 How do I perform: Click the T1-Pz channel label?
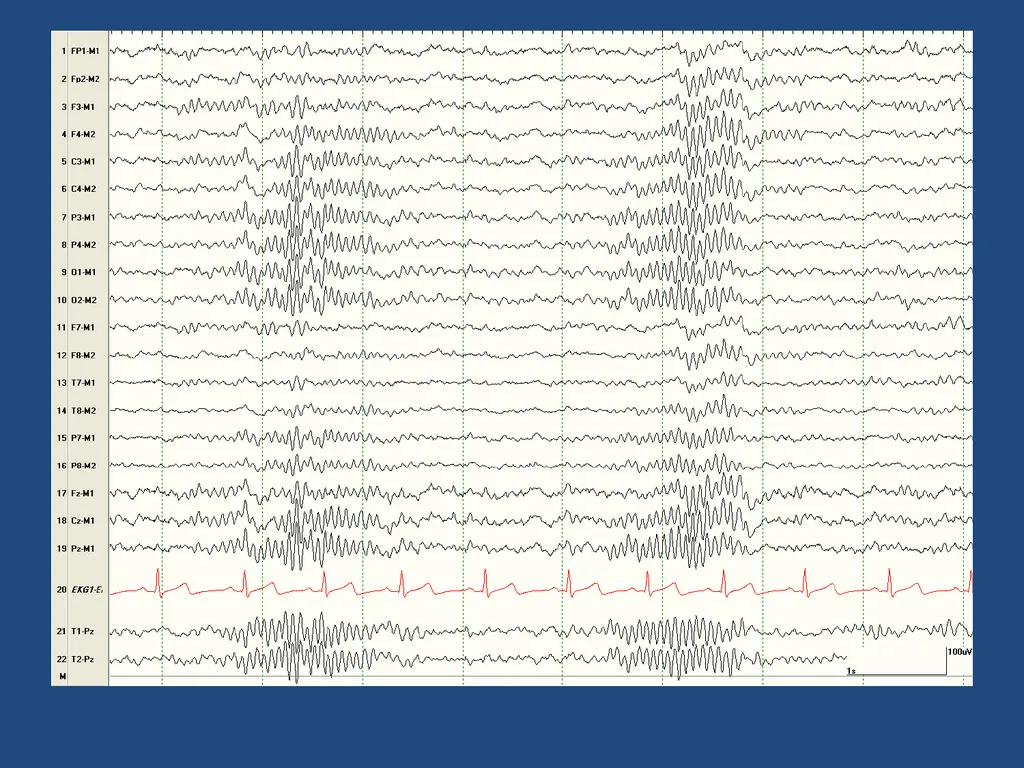(83, 632)
